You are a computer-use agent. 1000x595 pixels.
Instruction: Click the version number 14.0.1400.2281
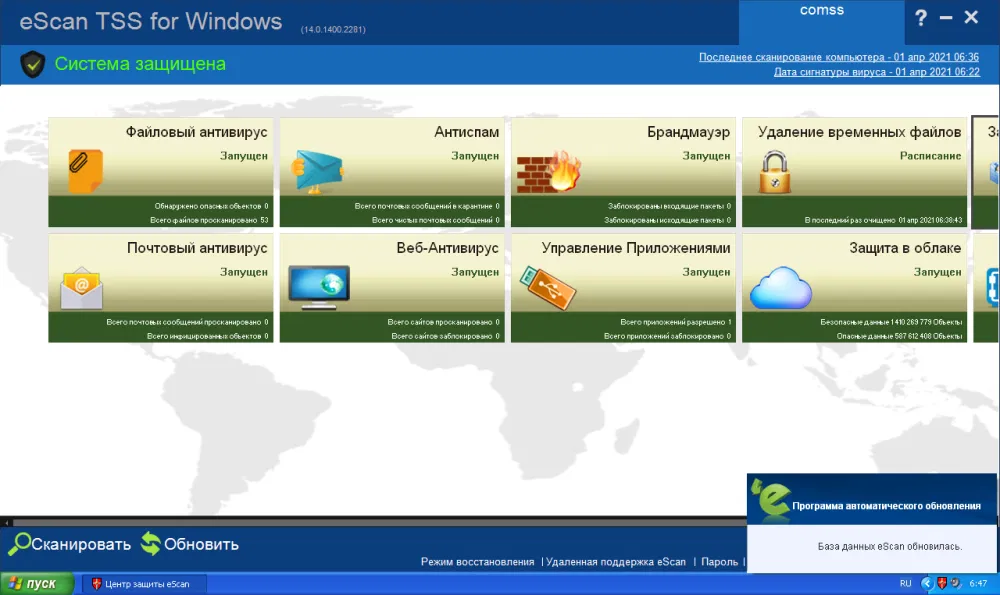pos(333,29)
